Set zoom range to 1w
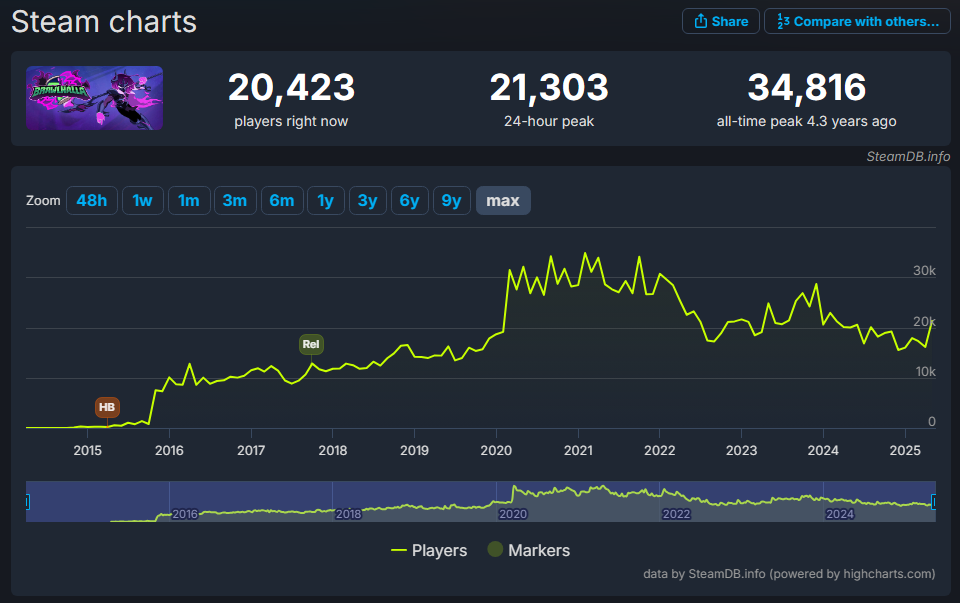 click(143, 201)
